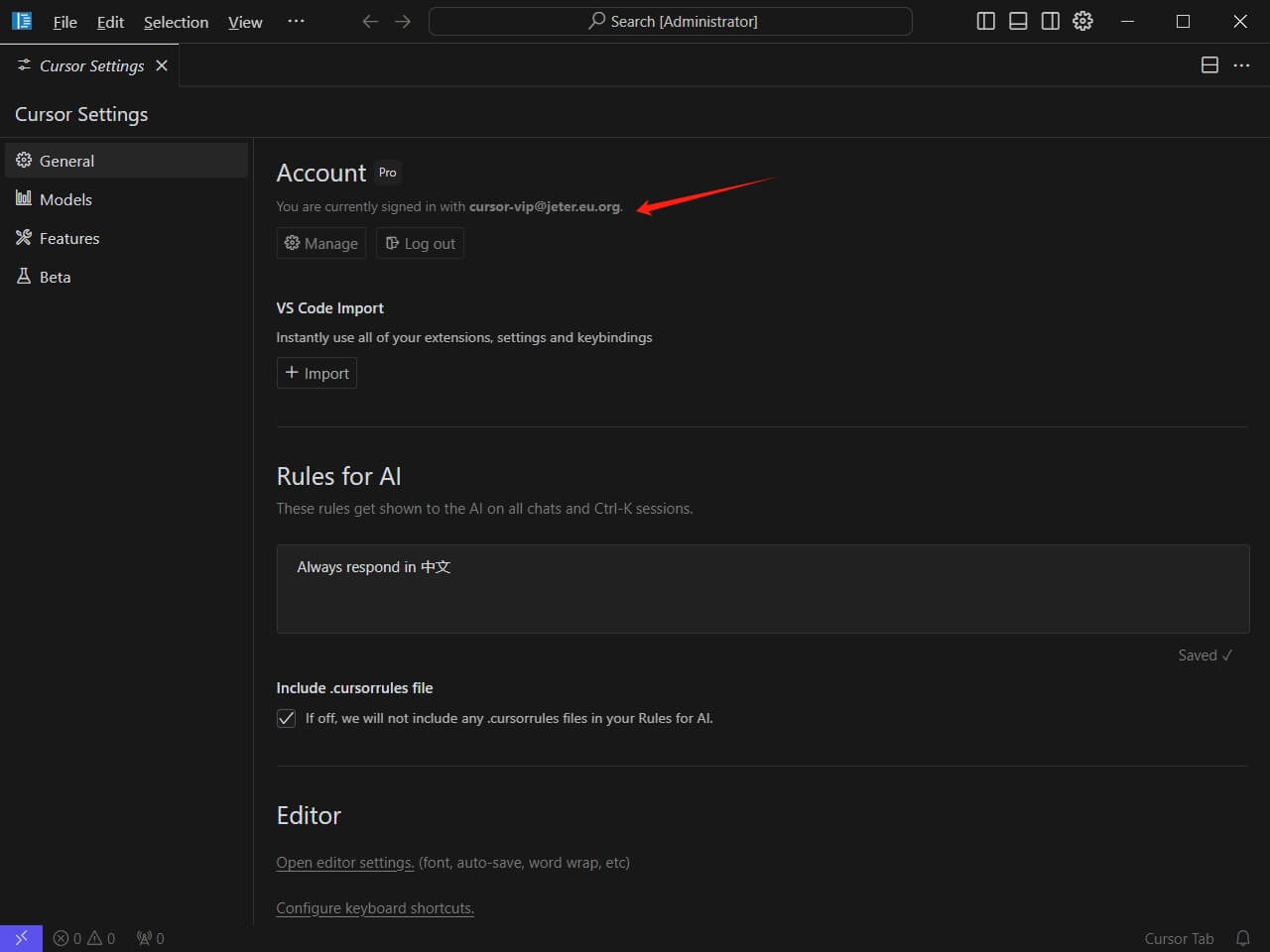
Task: Toggle the Include .cursorrules file checkbox
Action: click(286, 719)
